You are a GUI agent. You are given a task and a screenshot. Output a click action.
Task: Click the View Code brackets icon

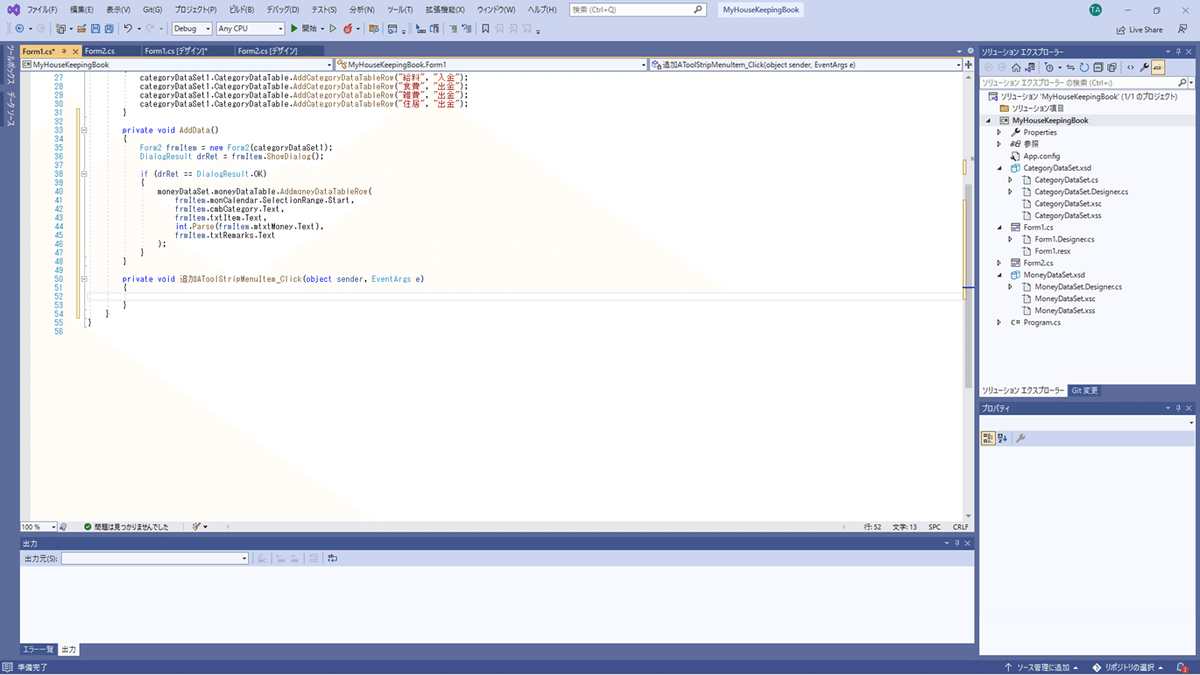click(1130, 68)
